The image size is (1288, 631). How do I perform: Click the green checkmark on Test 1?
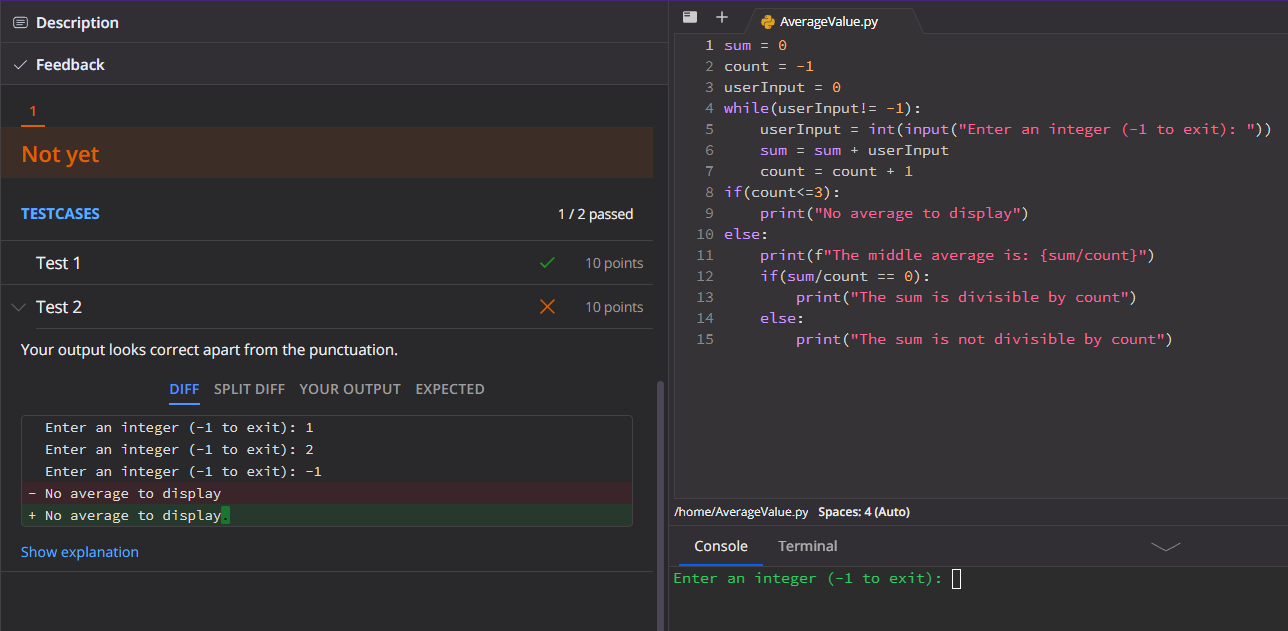(547, 263)
